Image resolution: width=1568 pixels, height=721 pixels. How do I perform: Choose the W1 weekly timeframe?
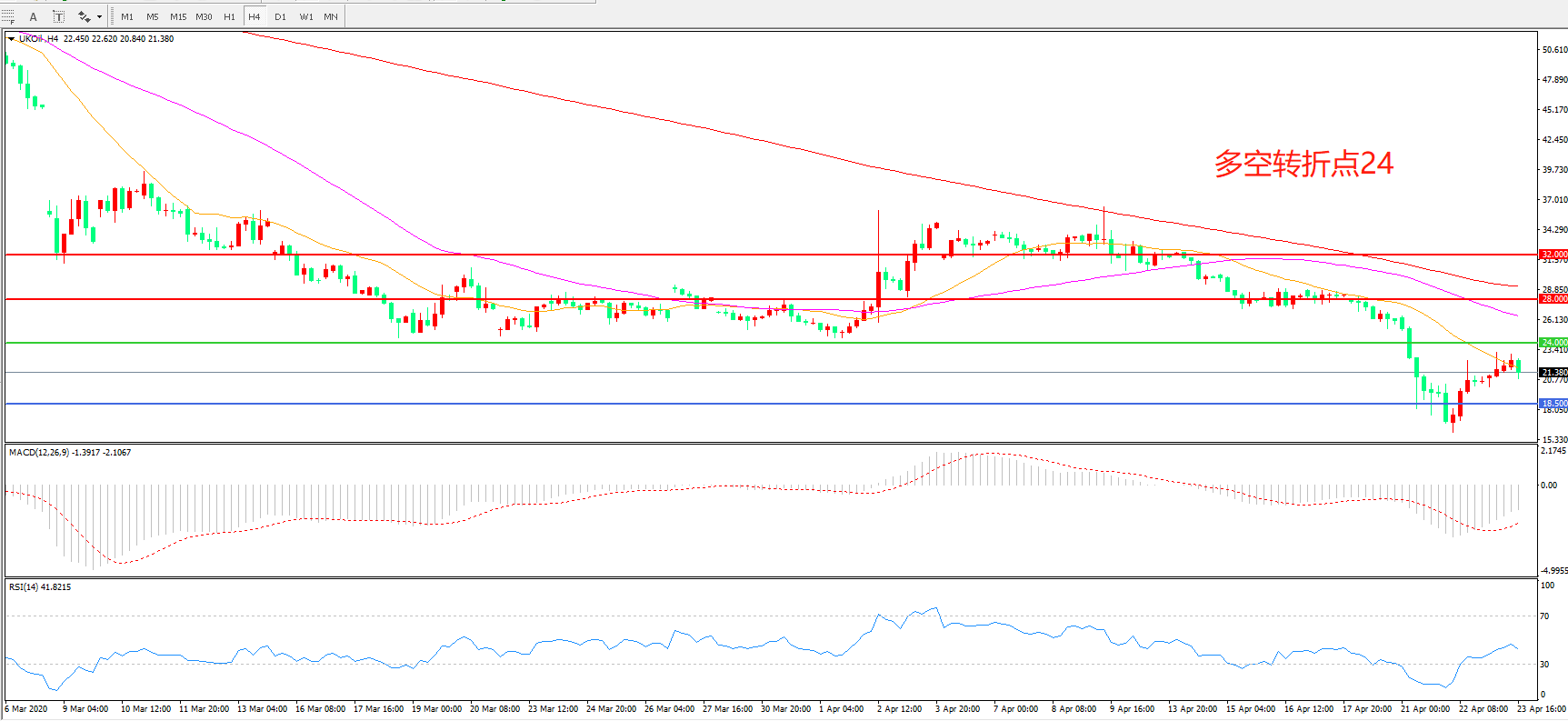pos(306,16)
